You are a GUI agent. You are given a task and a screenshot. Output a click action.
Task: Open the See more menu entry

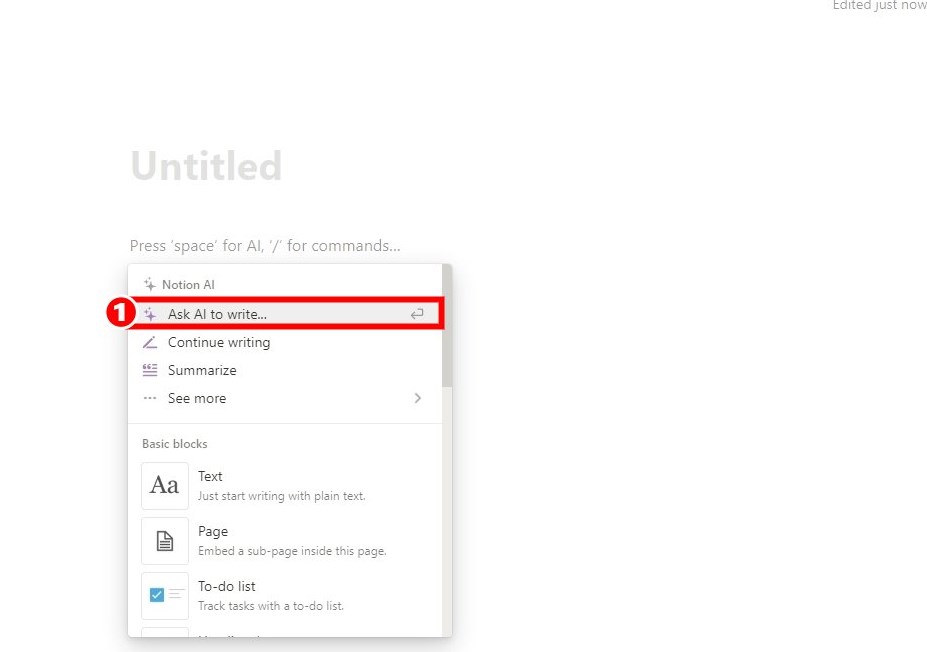pyautogui.click(x=197, y=398)
